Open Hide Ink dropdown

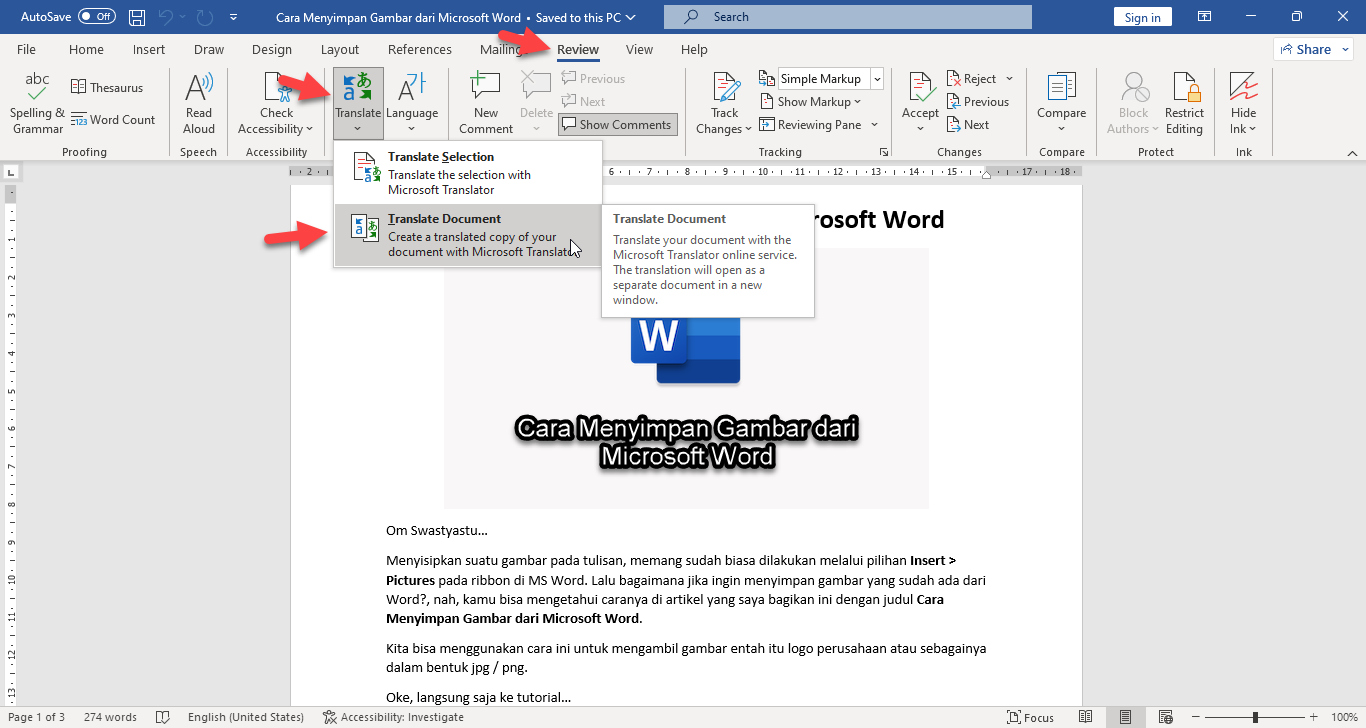(1243, 104)
